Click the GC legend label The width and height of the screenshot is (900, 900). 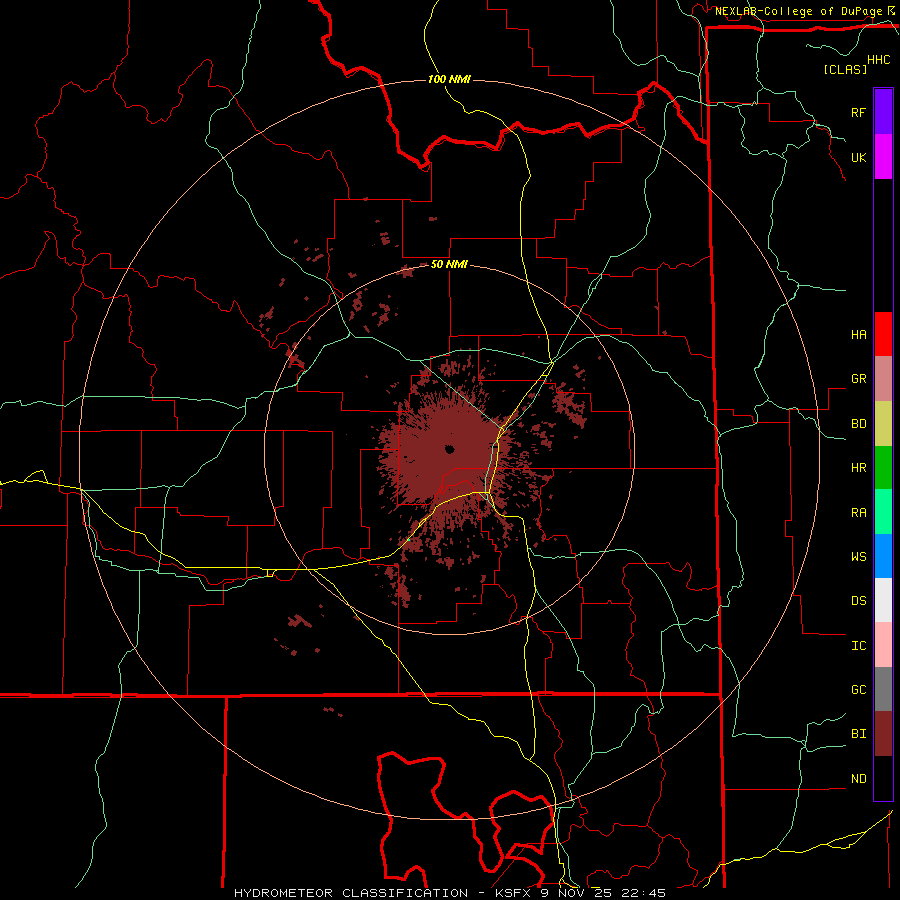coord(858,689)
